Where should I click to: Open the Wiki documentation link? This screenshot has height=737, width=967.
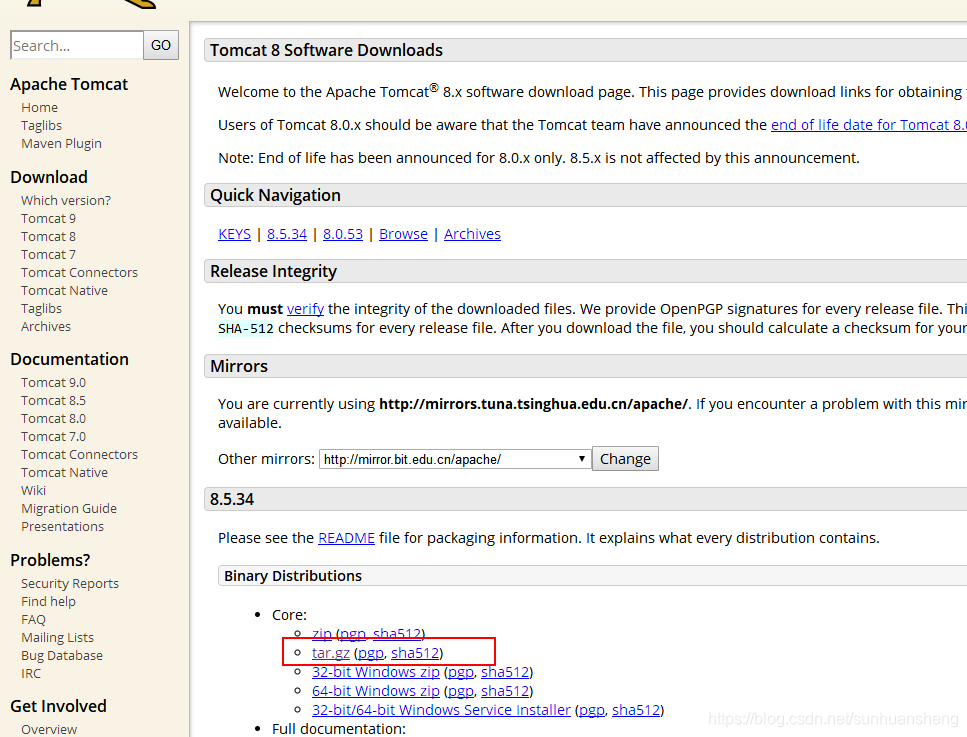tap(33, 490)
